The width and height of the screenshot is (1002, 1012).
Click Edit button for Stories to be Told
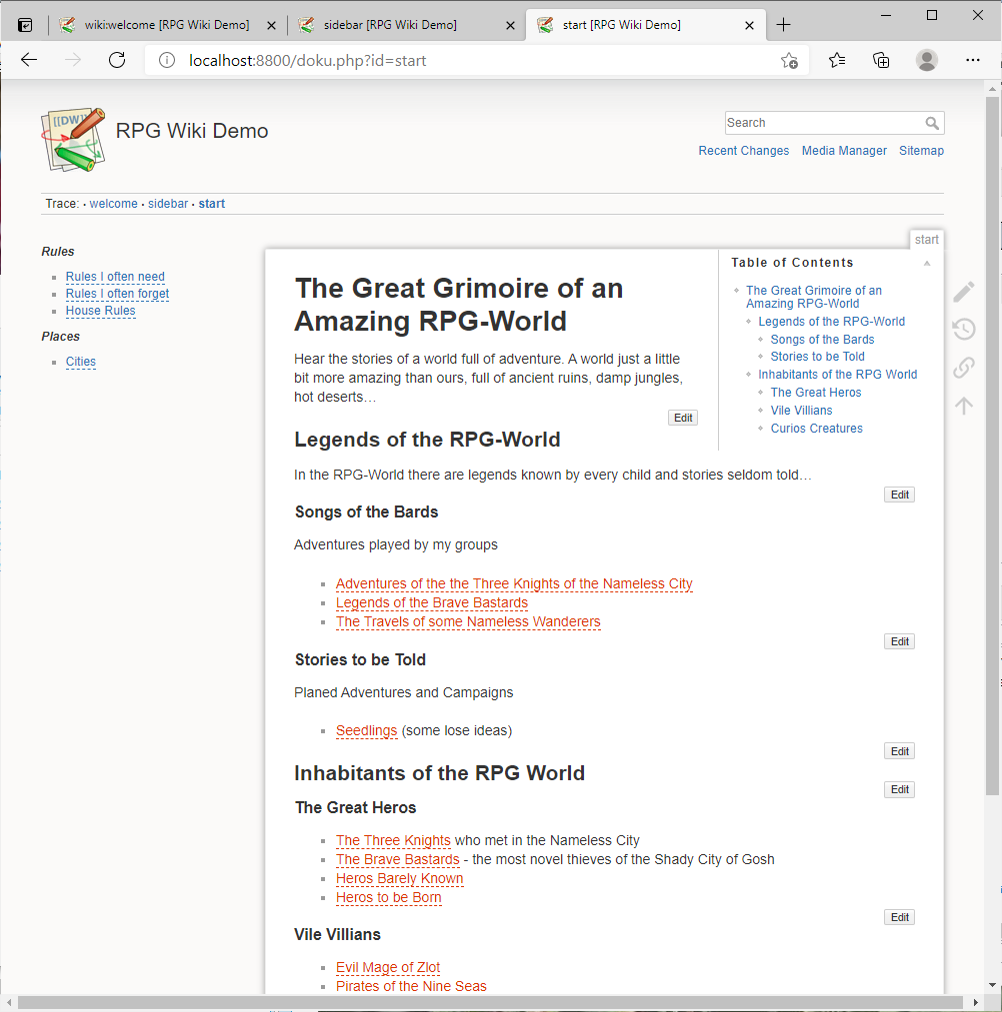pos(899,751)
